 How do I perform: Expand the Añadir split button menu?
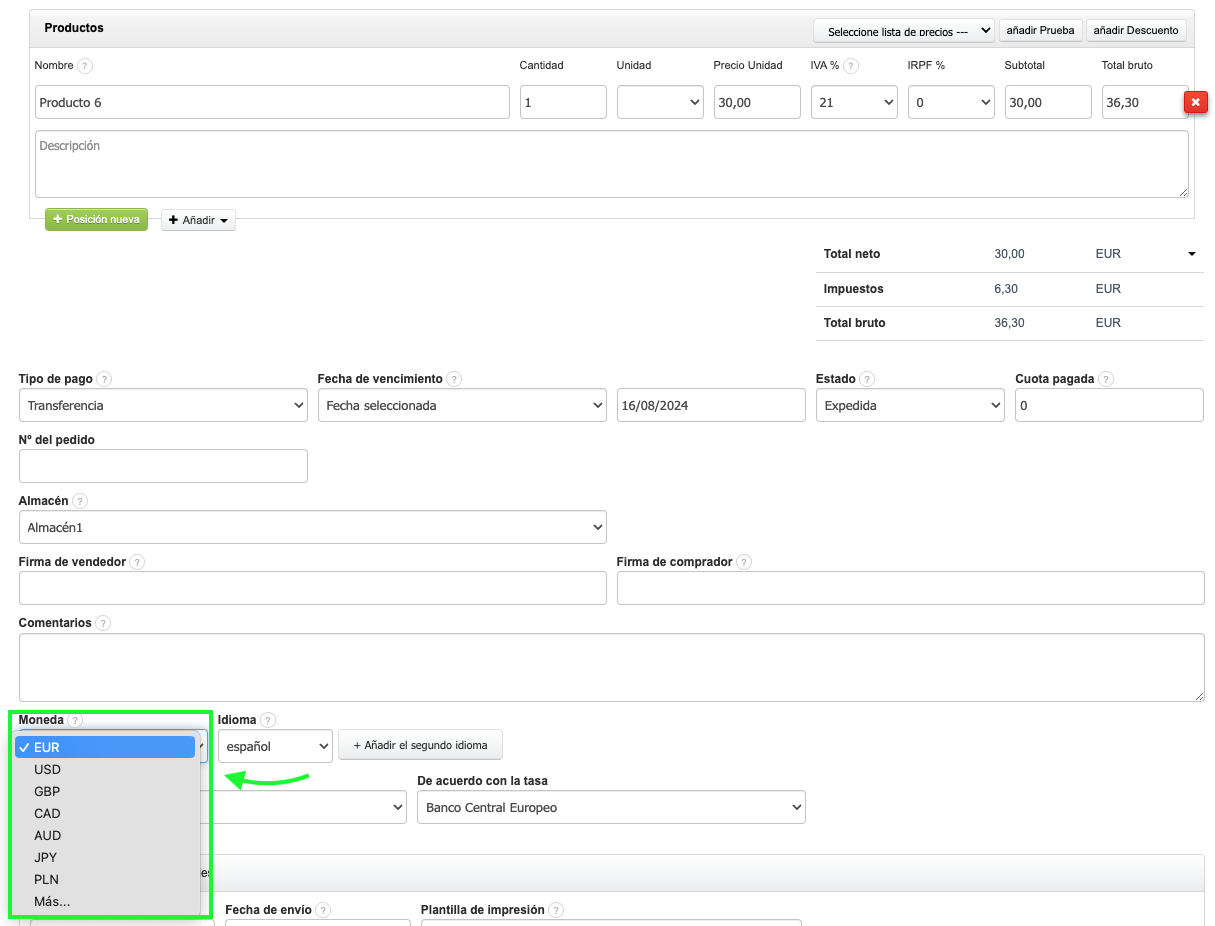pyautogui.click(x=198, y=220)
